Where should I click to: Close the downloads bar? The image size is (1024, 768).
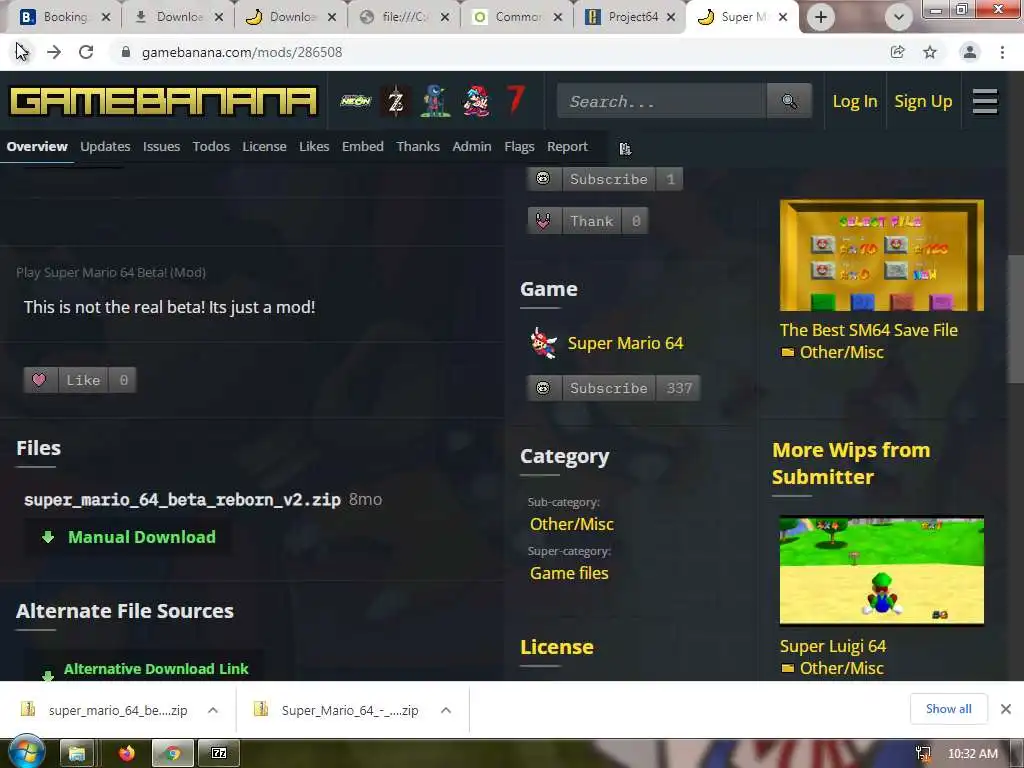click(x=1006, y=709)
